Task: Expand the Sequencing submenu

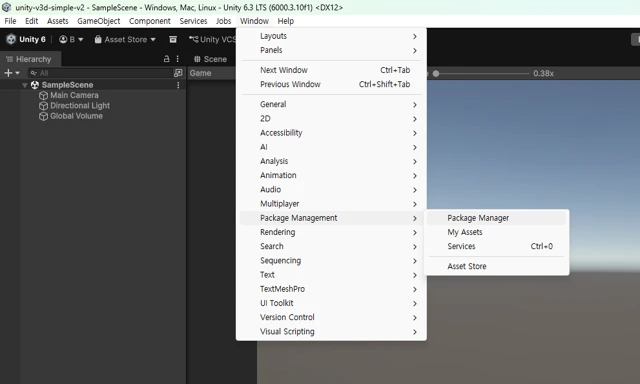Action: point(331,261)
